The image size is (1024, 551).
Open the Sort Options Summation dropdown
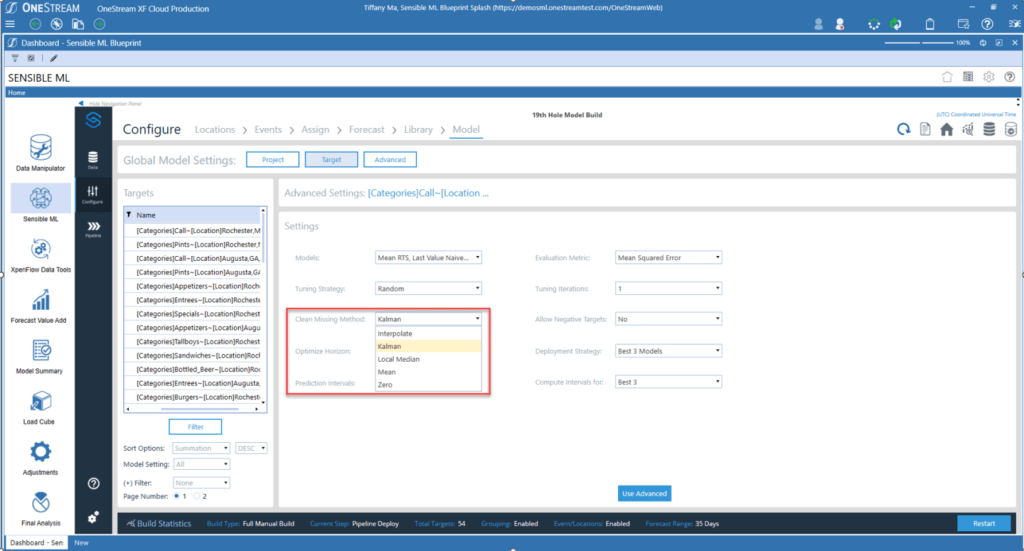[201, 448]
